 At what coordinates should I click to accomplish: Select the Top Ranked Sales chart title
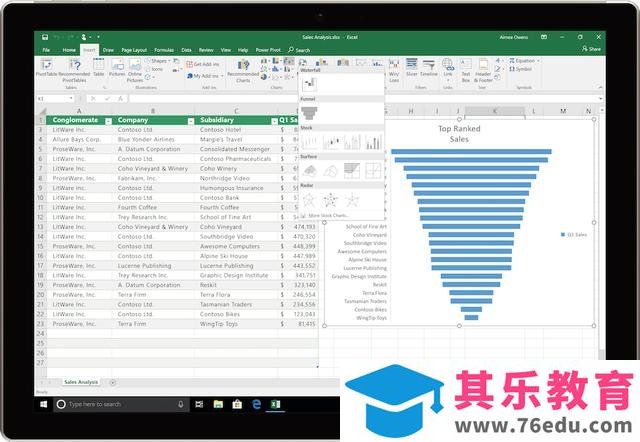(459, 134)
